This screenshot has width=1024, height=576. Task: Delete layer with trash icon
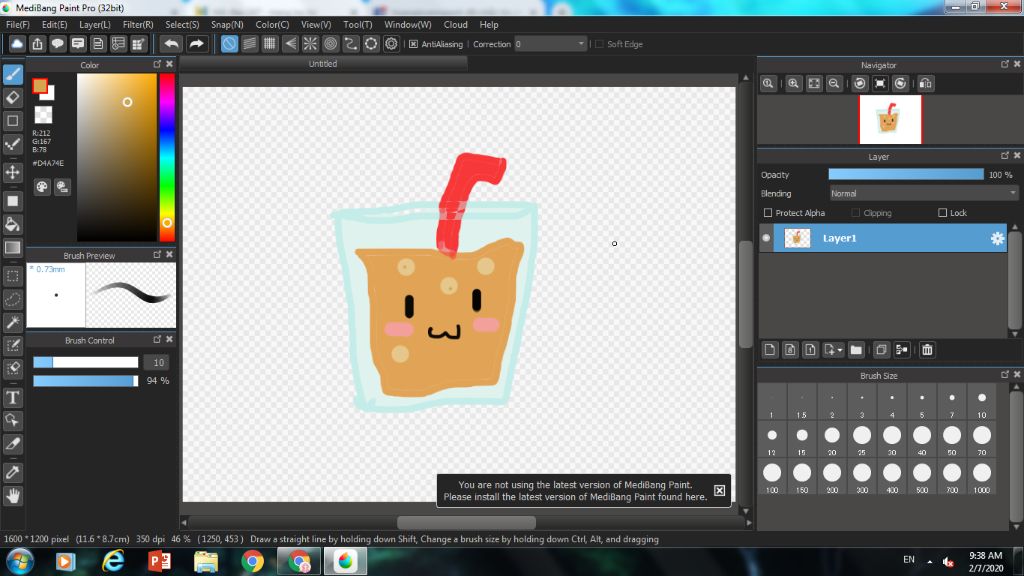(x=927, y=350)
